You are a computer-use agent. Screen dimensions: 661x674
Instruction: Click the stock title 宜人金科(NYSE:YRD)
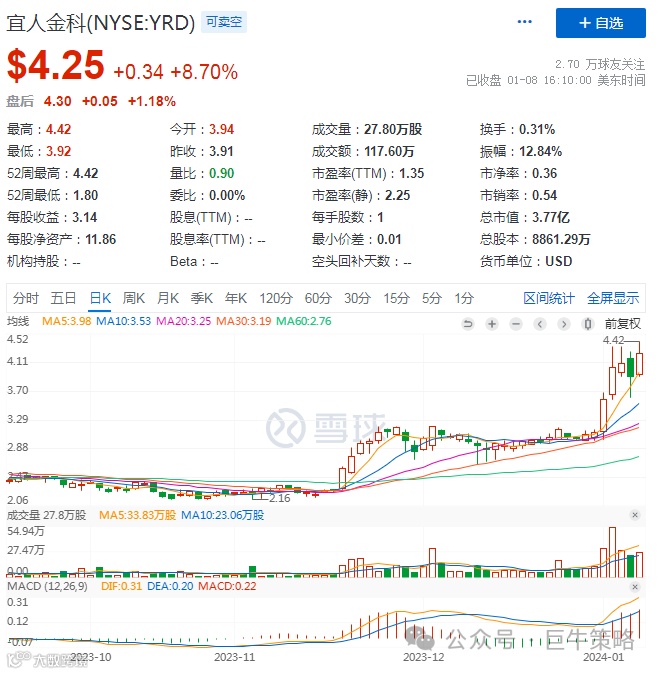pyautogui.click(x=101, y=23)
